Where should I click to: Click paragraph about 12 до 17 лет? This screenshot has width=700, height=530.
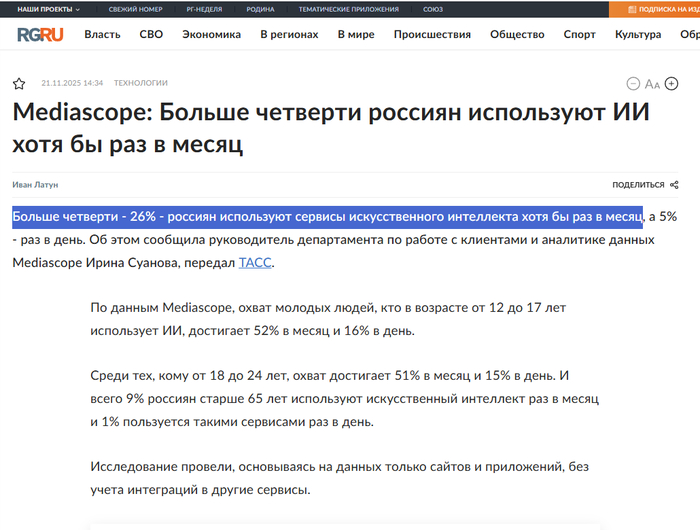(328, 319)
